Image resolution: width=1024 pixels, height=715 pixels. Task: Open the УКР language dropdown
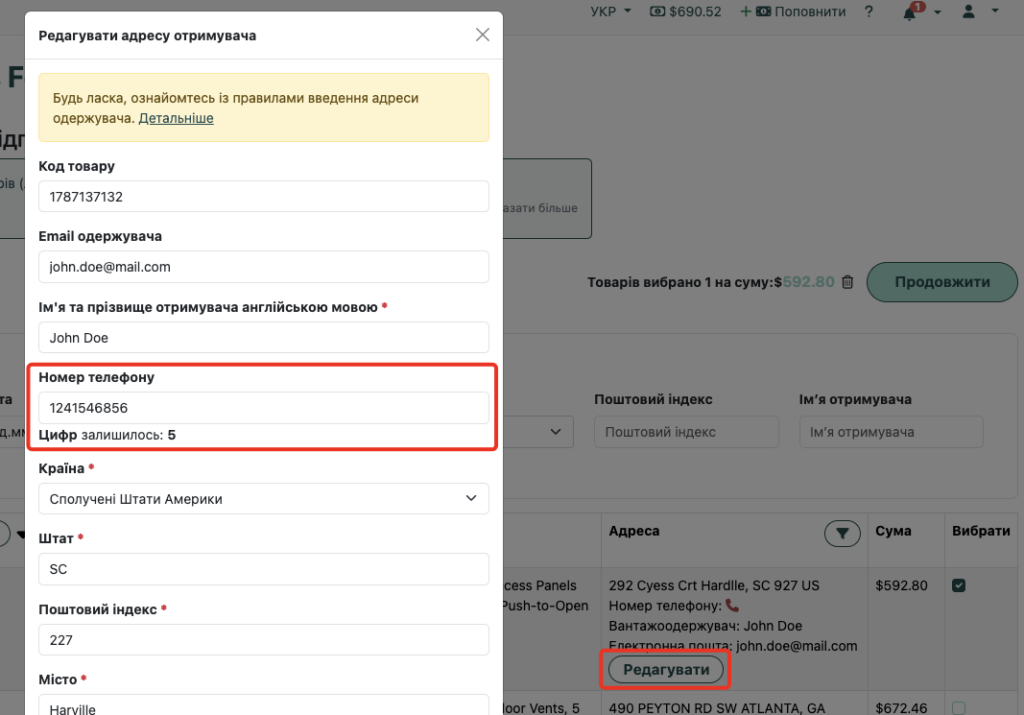[x=611, y=12]
